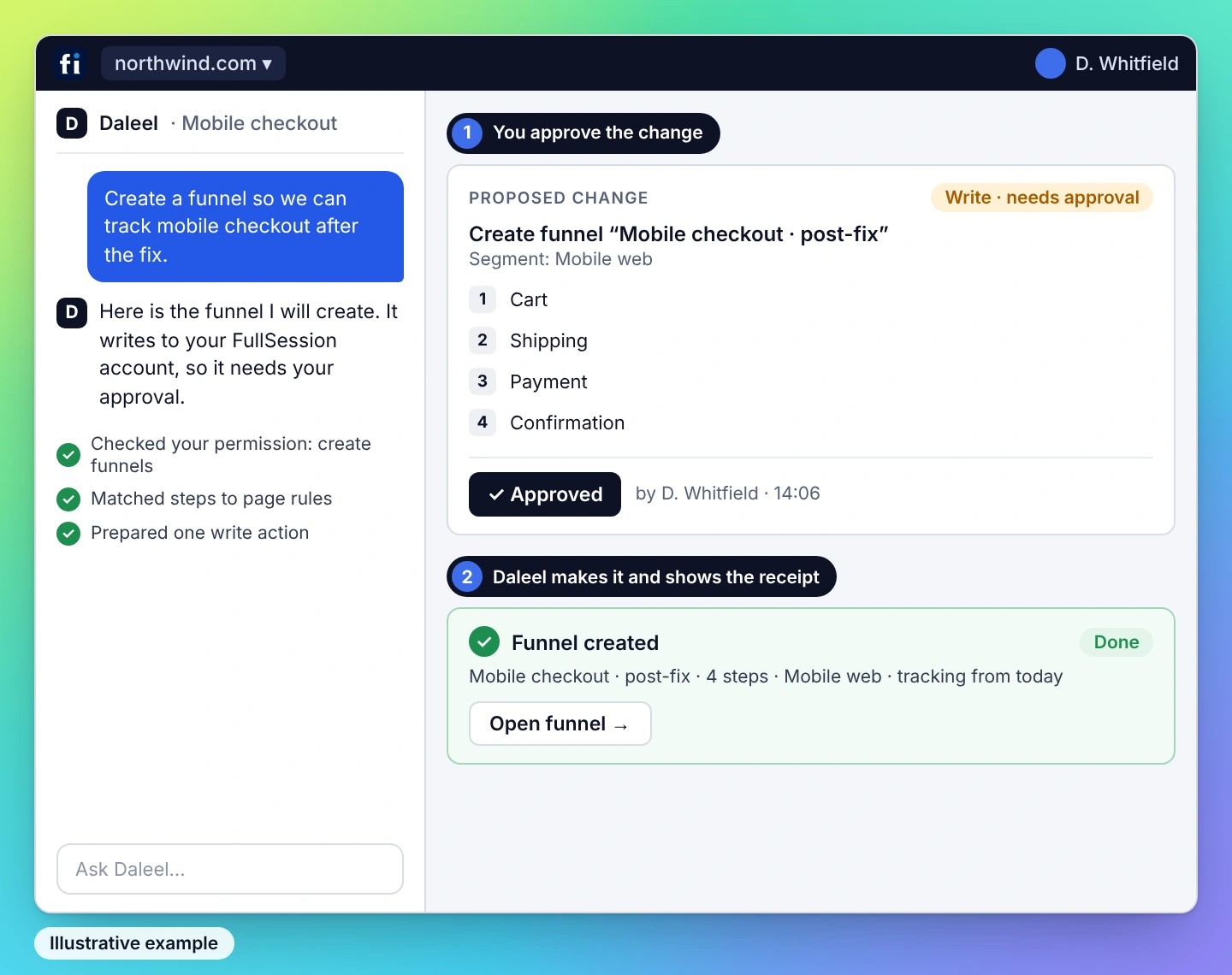Click the green check for permission check
This screenshot has width=1232, height=975.
pyautogui.click(x=68, y=455)
